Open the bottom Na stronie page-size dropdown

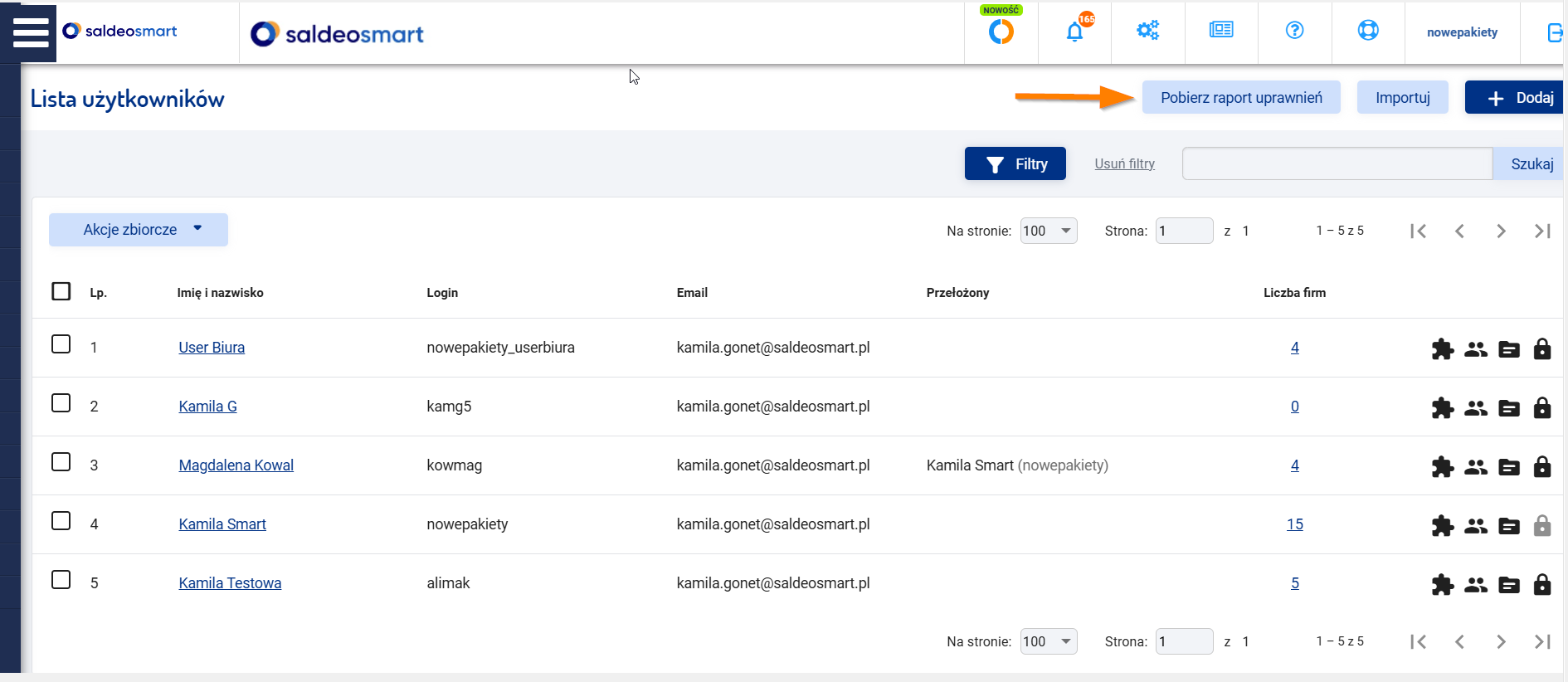pos(1049,641)
